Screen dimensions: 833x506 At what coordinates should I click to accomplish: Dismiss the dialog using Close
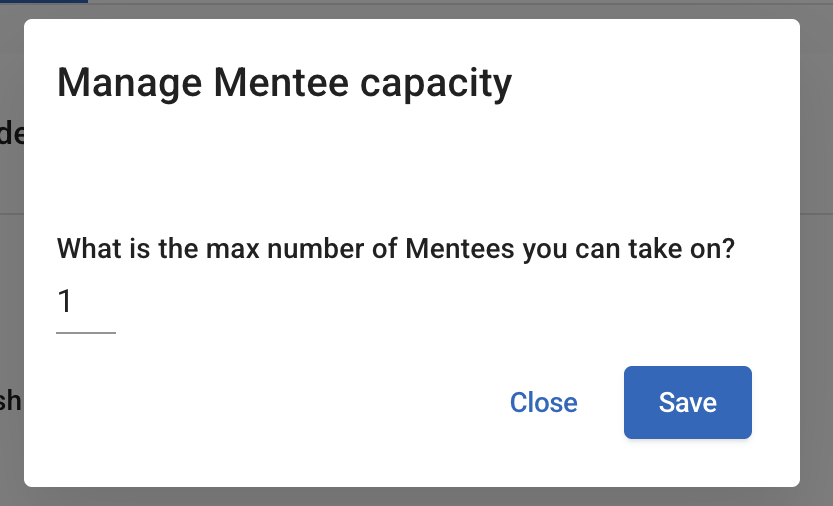tap(543, 402)
